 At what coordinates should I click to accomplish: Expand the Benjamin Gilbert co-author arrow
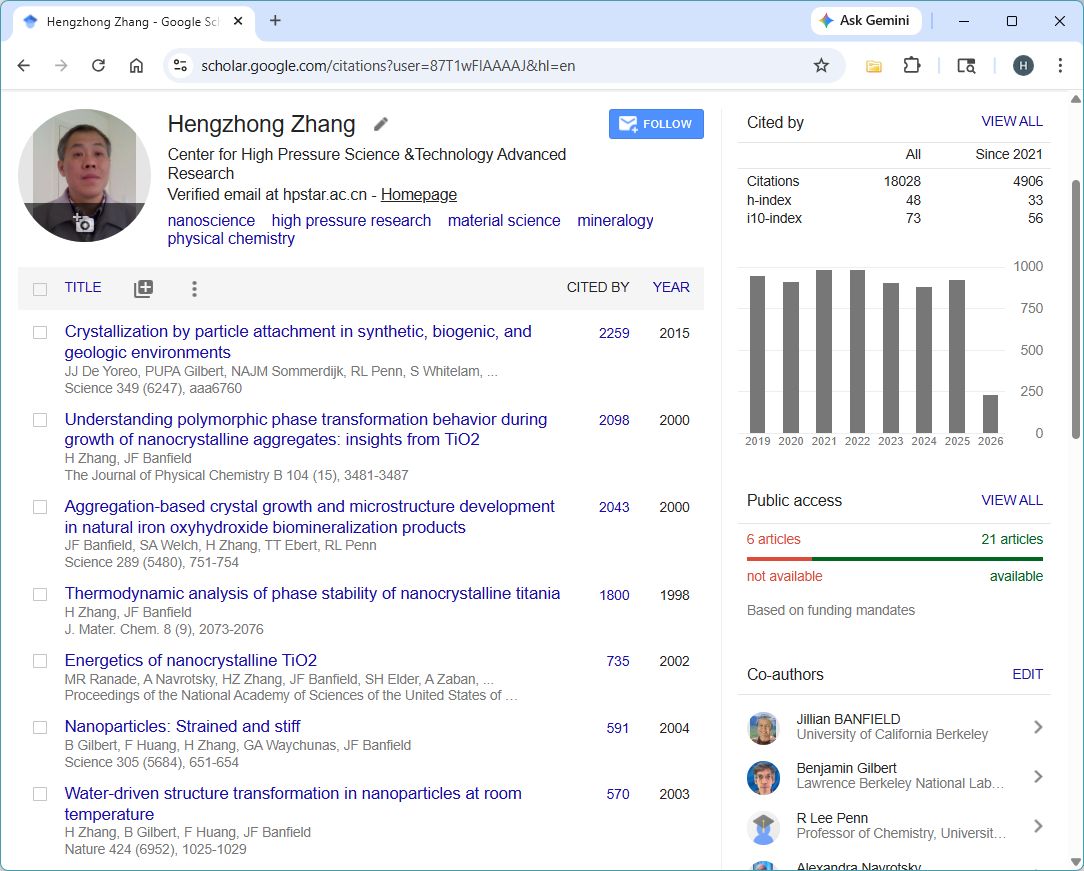tap(1038, 776)
